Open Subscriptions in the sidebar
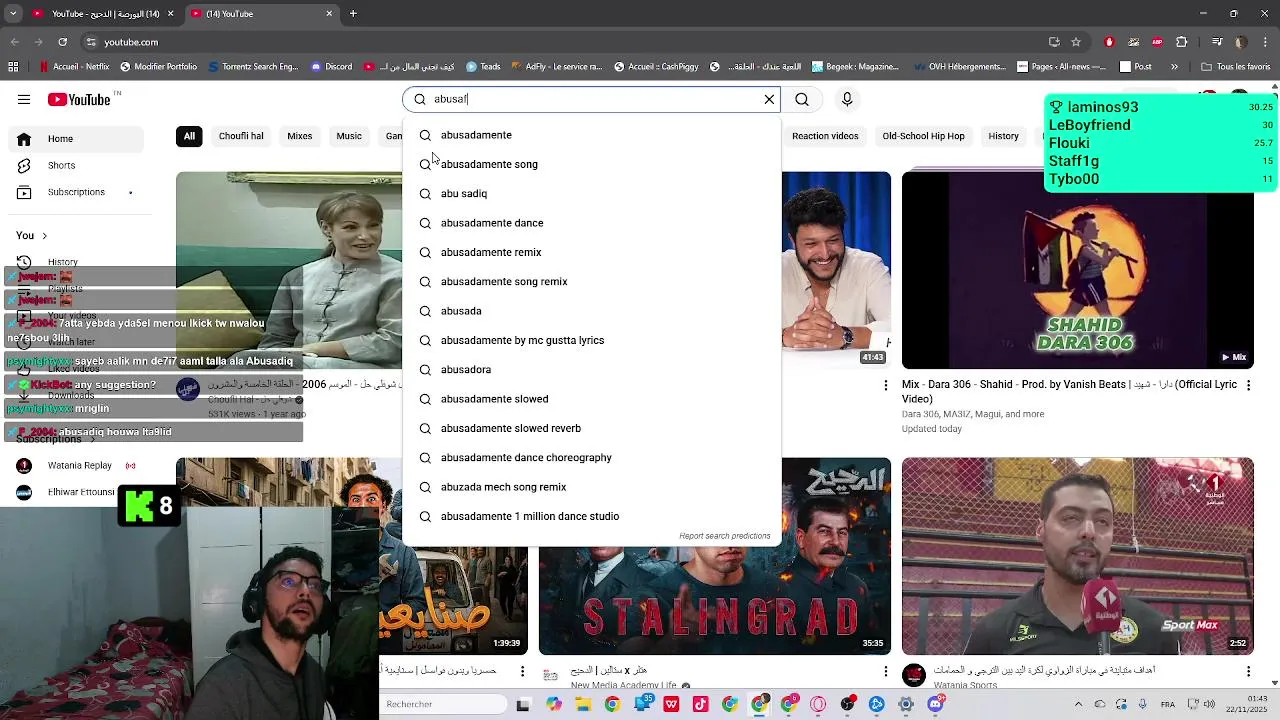 coord(76,192)
